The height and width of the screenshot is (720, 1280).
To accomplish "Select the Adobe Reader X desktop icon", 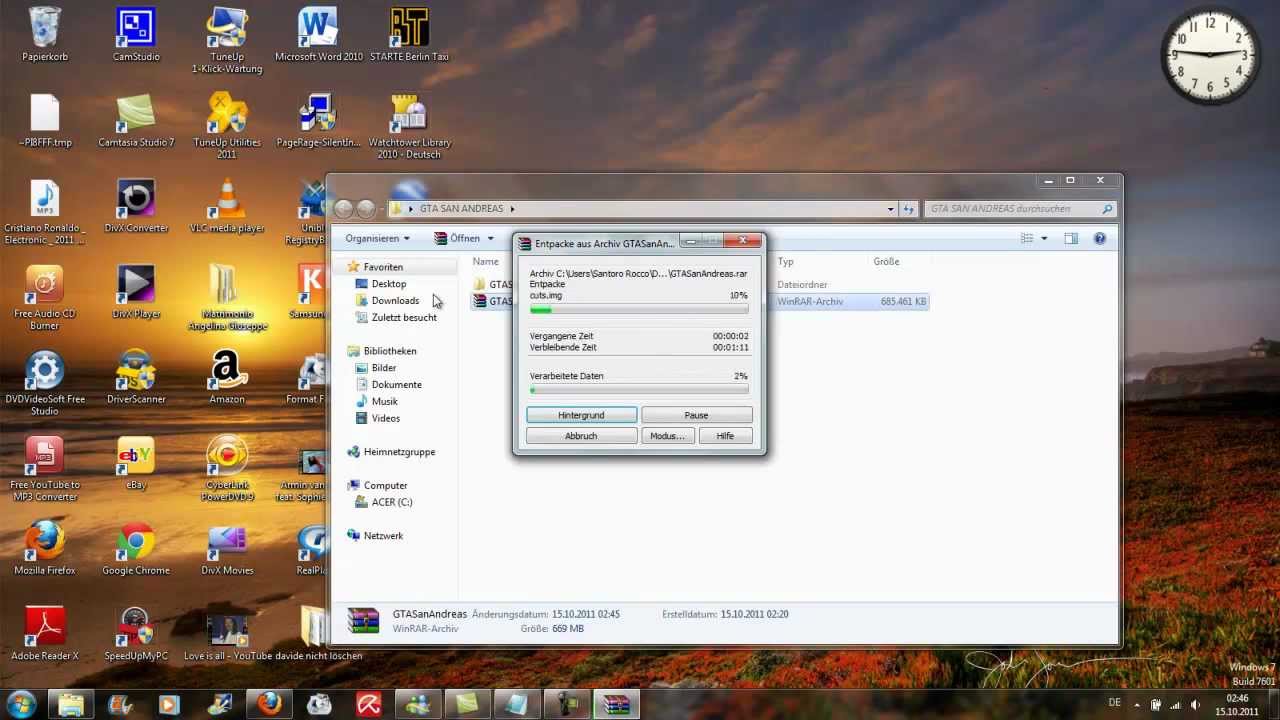I will point(45,634).
